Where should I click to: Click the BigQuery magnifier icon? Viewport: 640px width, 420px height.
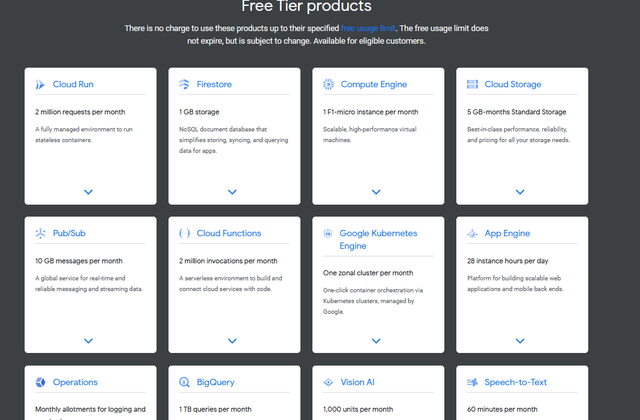click(x=184, y=382)
